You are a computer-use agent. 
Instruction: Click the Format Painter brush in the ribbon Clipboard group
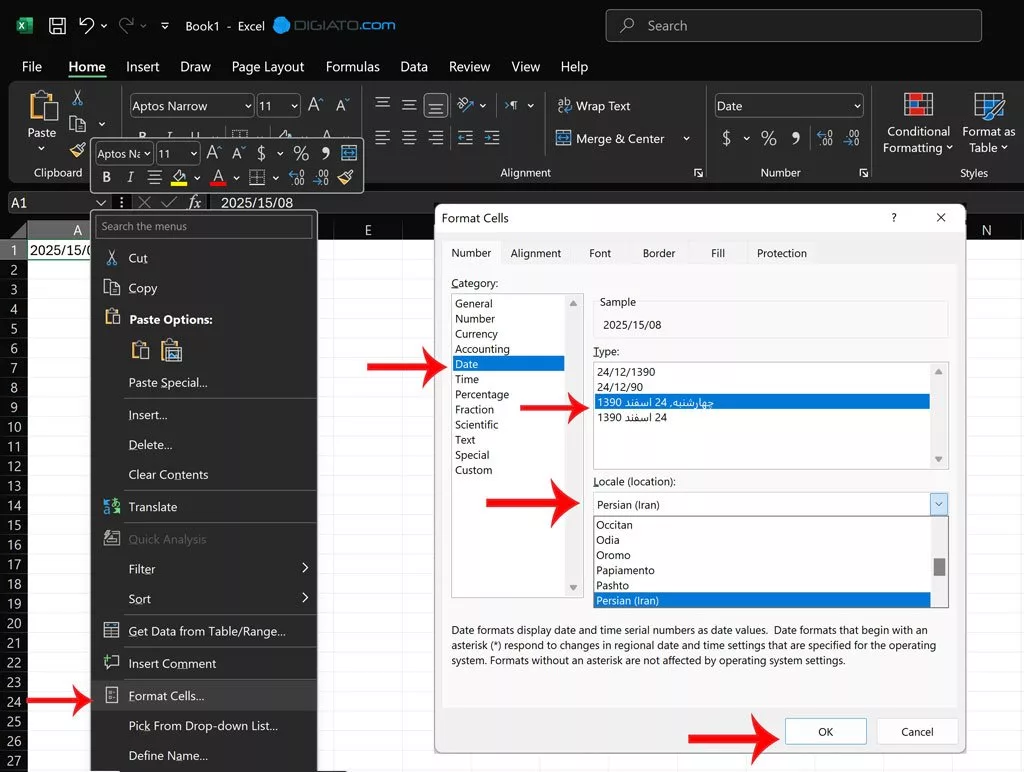(77, 150)
